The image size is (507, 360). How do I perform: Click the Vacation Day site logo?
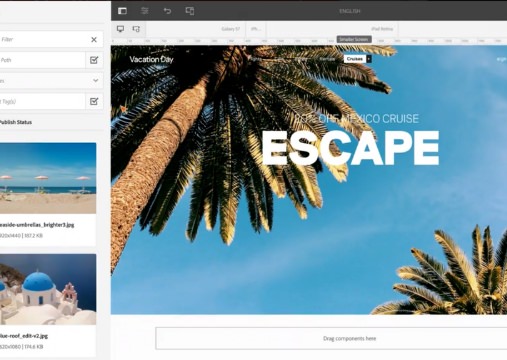coord(151,59)
